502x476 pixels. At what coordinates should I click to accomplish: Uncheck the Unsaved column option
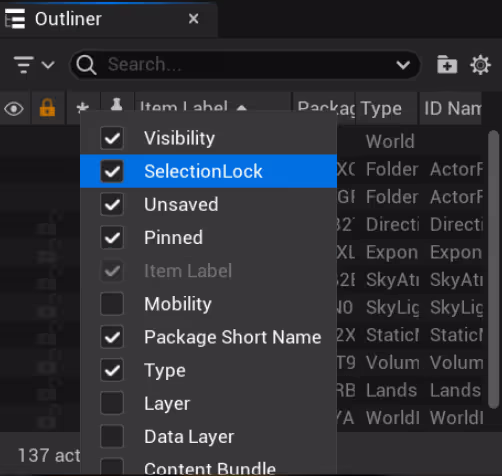point(112,204)
